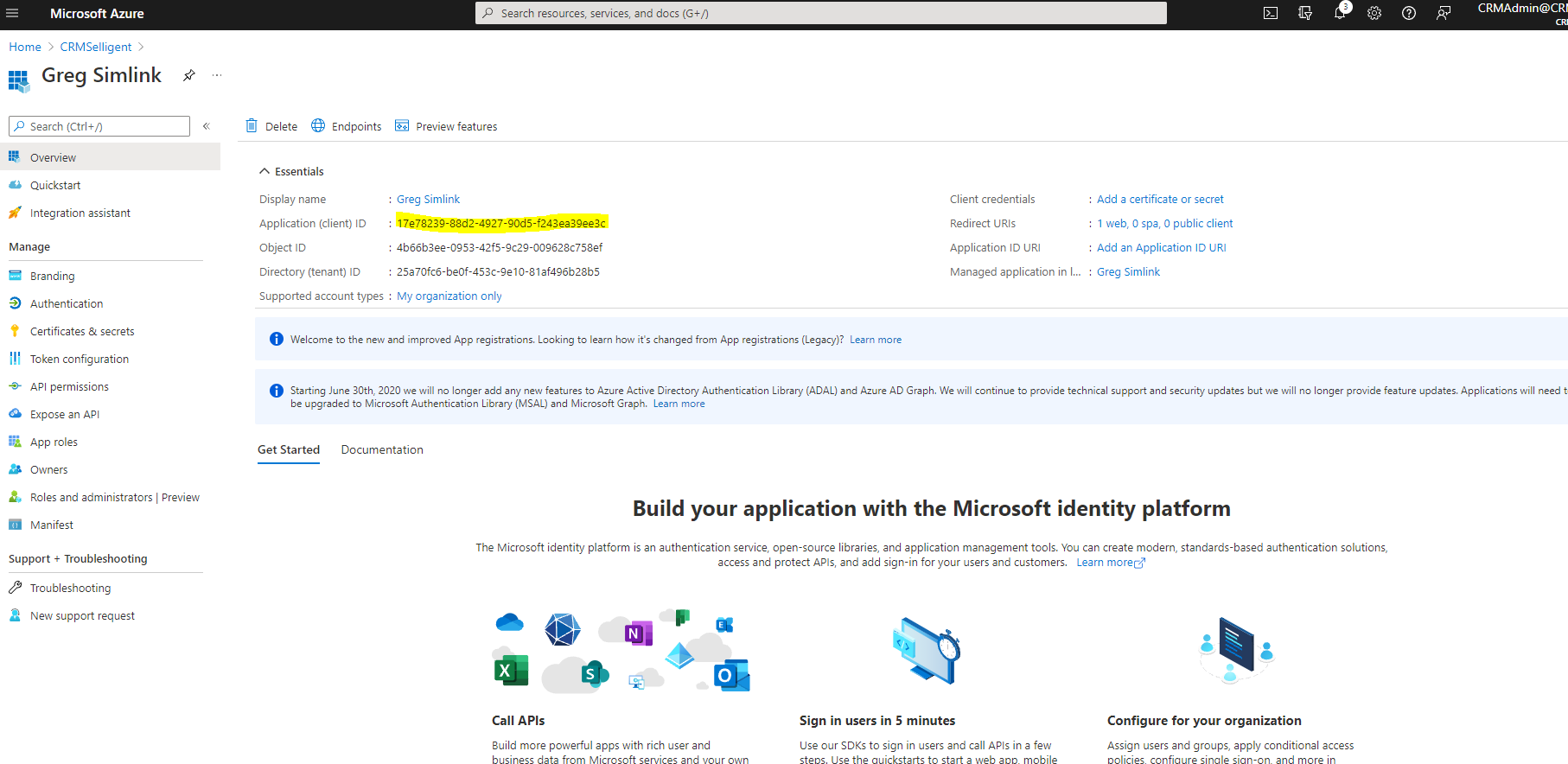Open the notifications bell icon
The image size is (1568, 764).
click(x=1340, y=13)
